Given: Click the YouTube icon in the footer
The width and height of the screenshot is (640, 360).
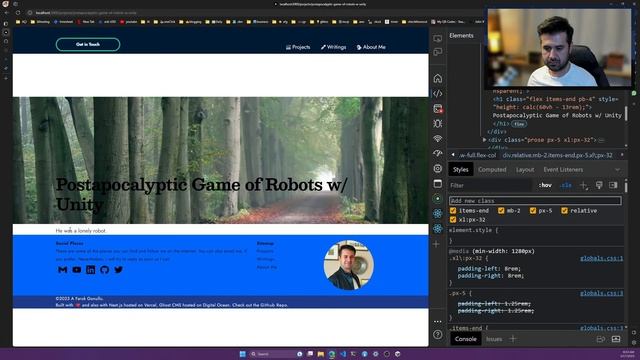Looking at the screenshot, I should [77, 270].
